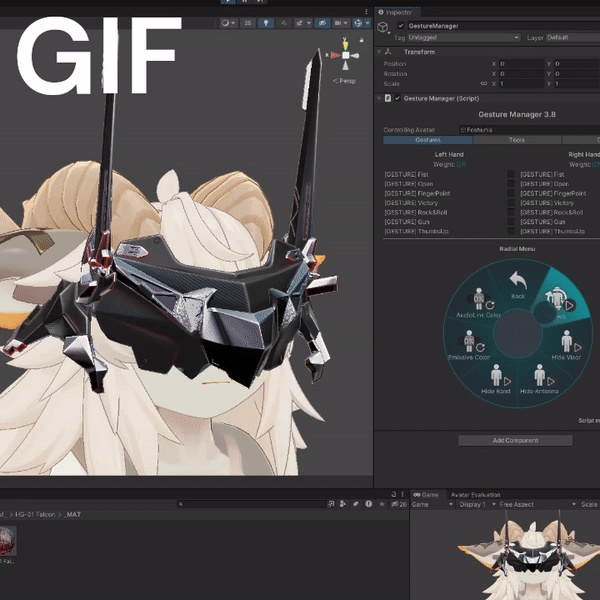Viewport: 600px width, 600px height.
Task: Toggle scene effects (skybox/fog) icon
Action: (x=299, y=23)
